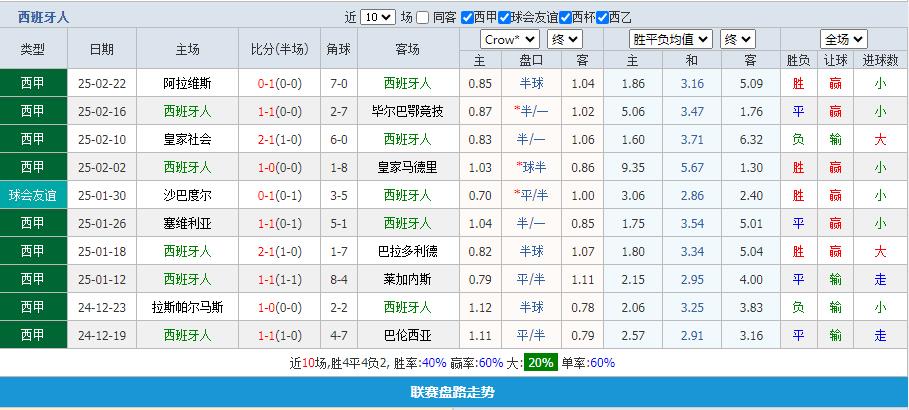Open the recent matches count dropdown showing 10
The image size is (909, 410).
(377, 17)
